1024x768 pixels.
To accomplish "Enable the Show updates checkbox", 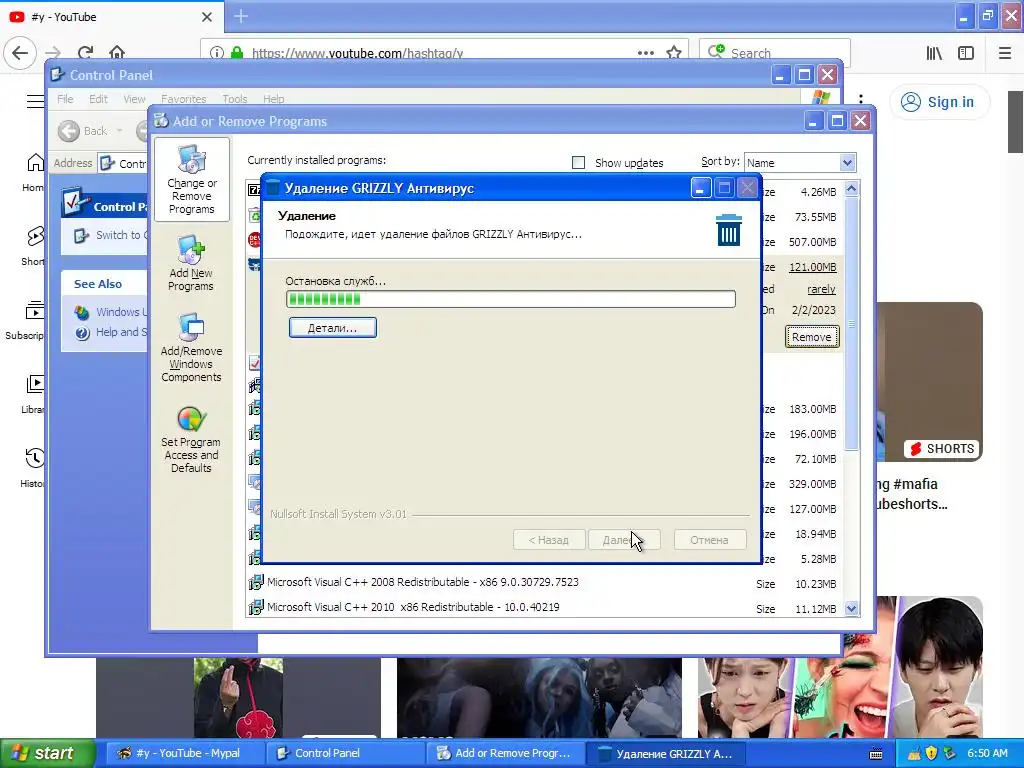I will [x=578, y=163].
